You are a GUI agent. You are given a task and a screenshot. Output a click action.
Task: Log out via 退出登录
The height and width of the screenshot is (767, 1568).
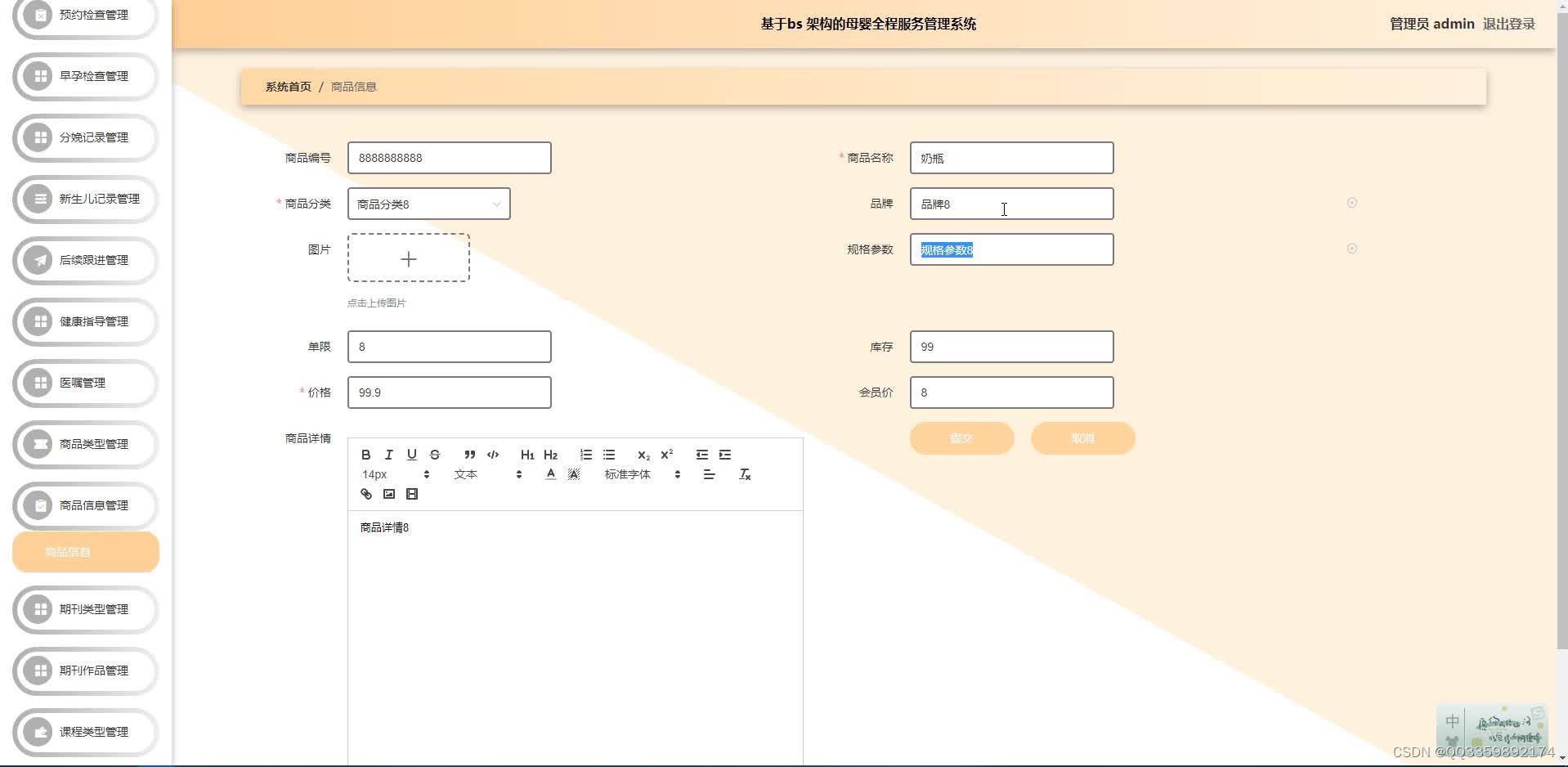[x=1509, y=24]
